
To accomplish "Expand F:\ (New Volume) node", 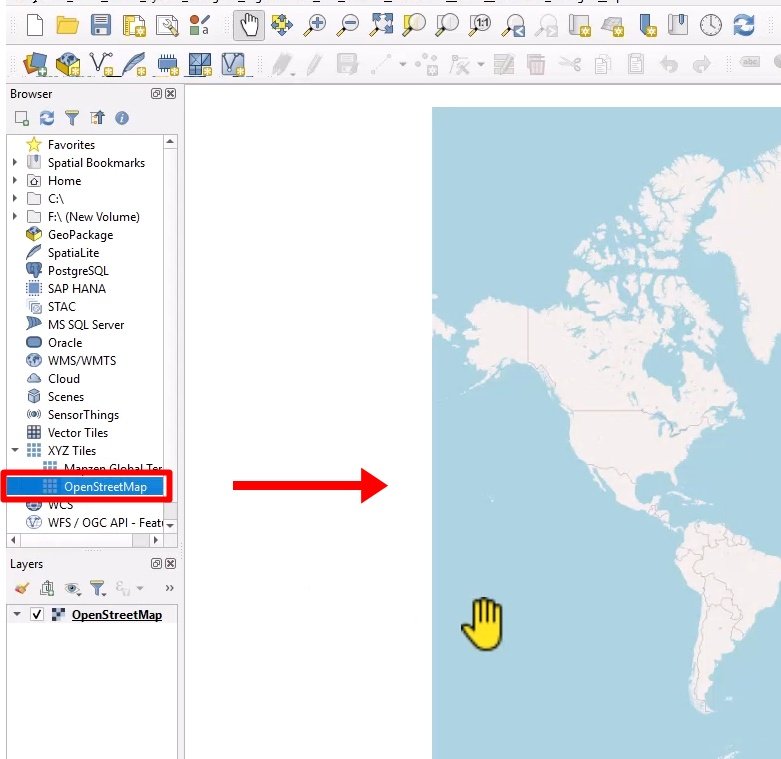I will (x=15, y=216).
